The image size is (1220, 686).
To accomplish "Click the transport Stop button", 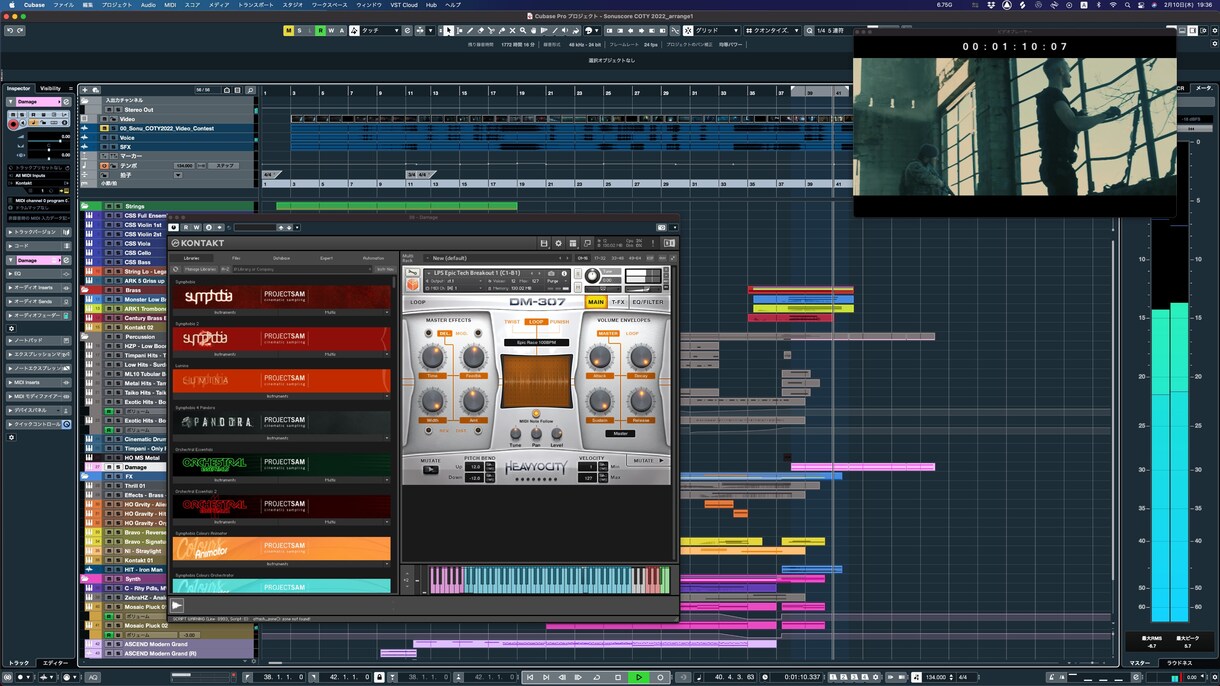I will click(618, 677).
